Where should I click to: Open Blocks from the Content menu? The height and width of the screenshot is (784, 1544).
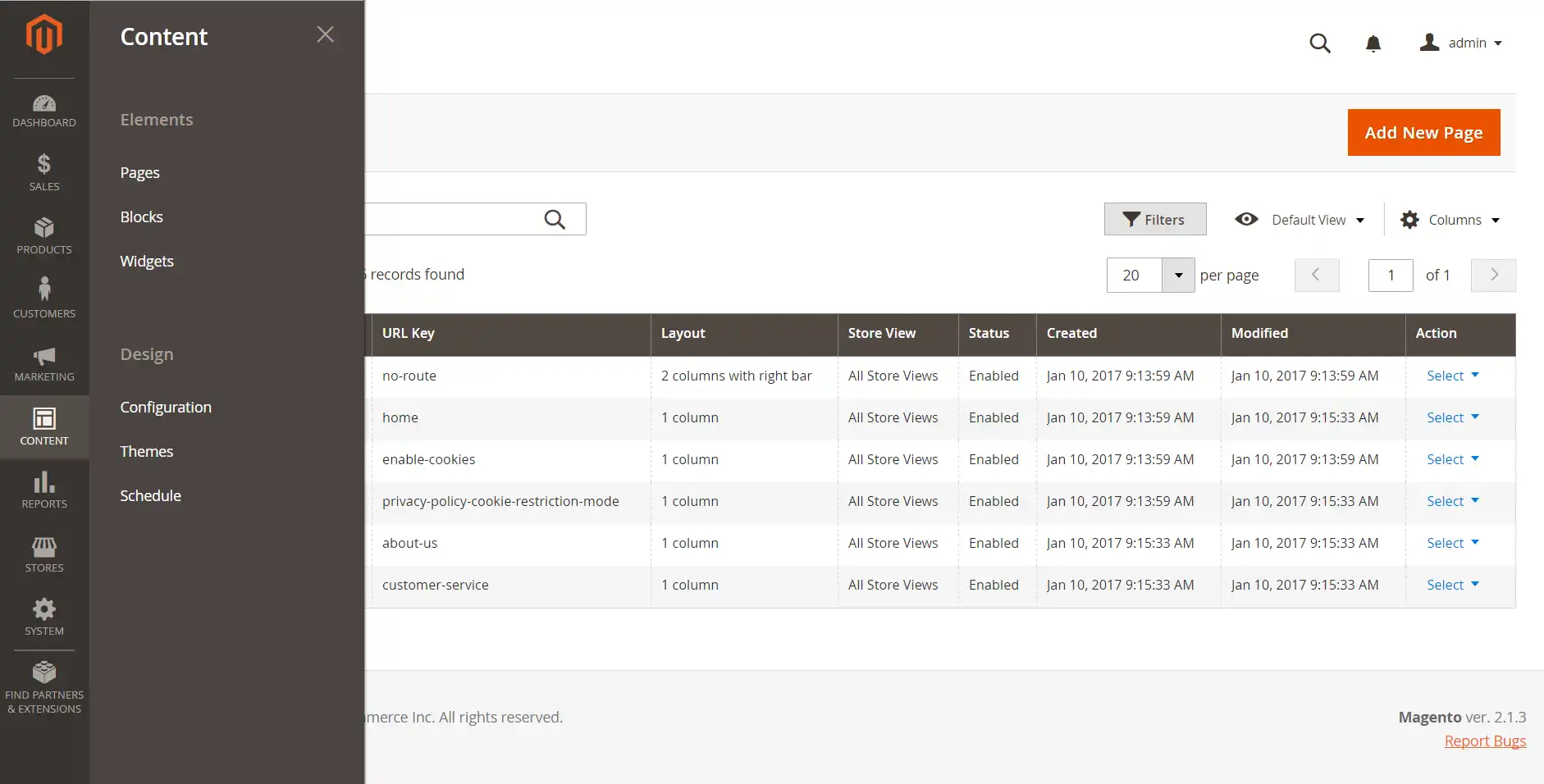click(142, 217)
